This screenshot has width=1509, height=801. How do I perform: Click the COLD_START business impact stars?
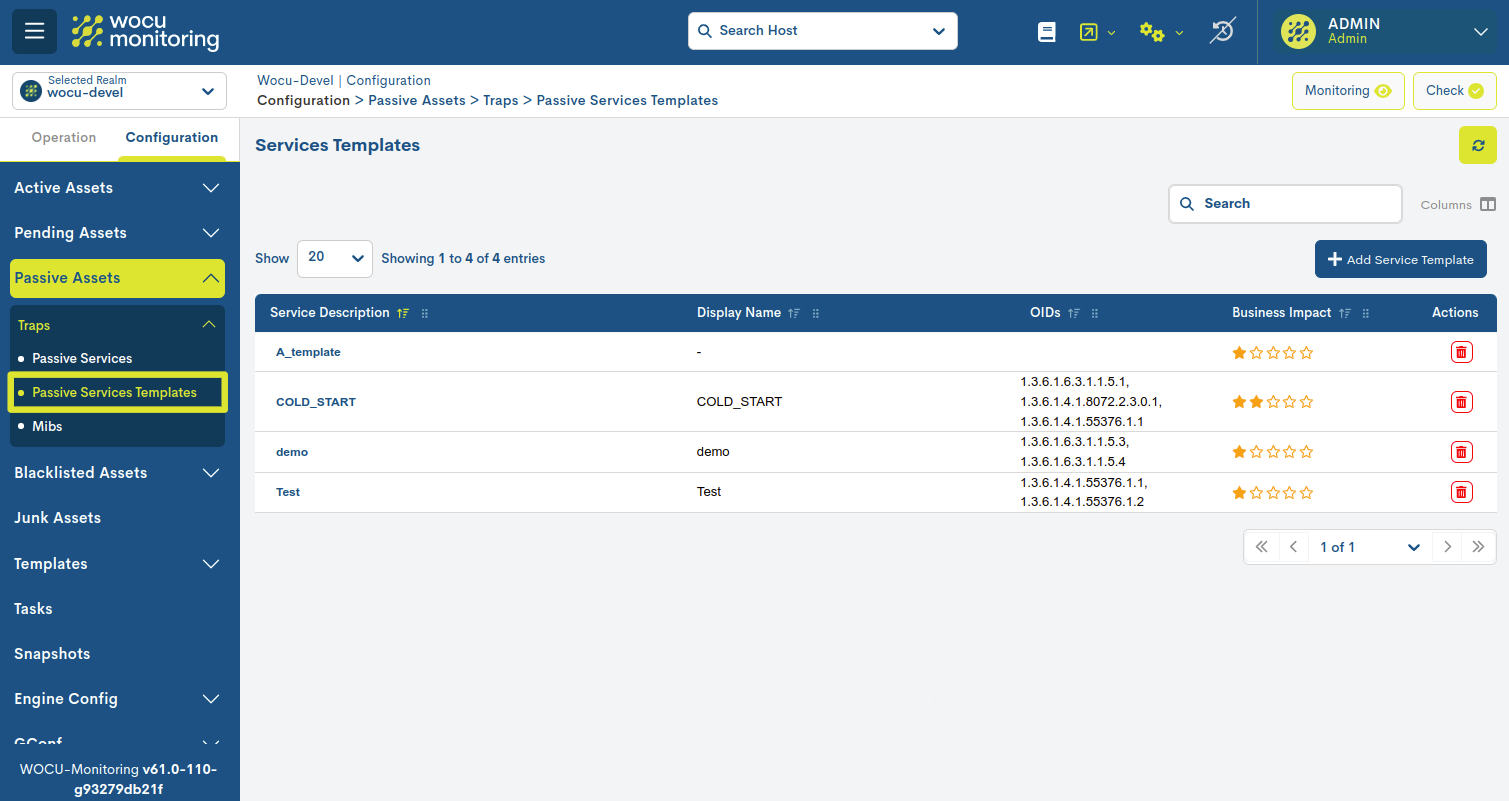tap(1273, 402)
